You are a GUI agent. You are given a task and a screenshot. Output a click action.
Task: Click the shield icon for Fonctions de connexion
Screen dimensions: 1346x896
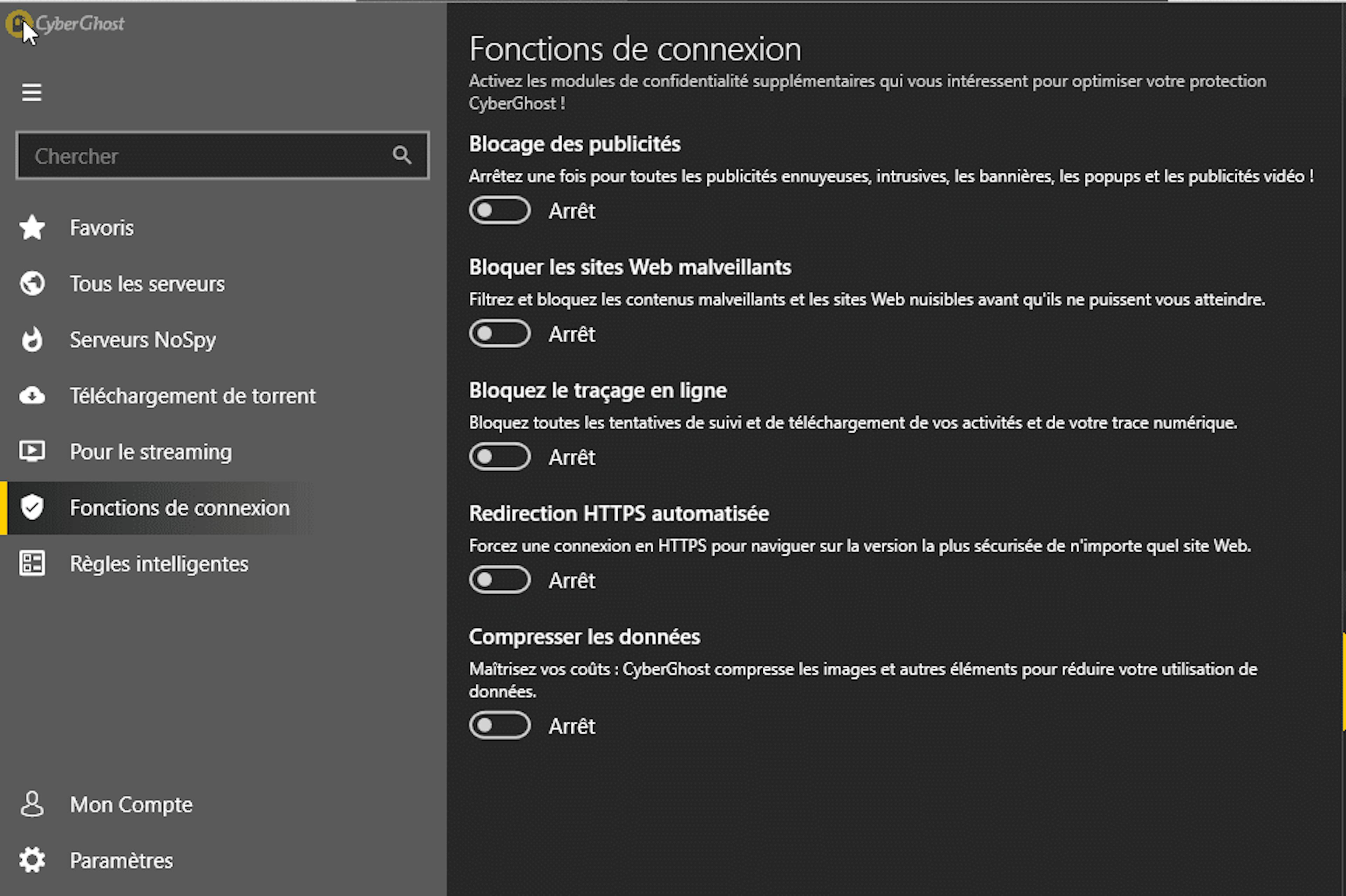32,507
